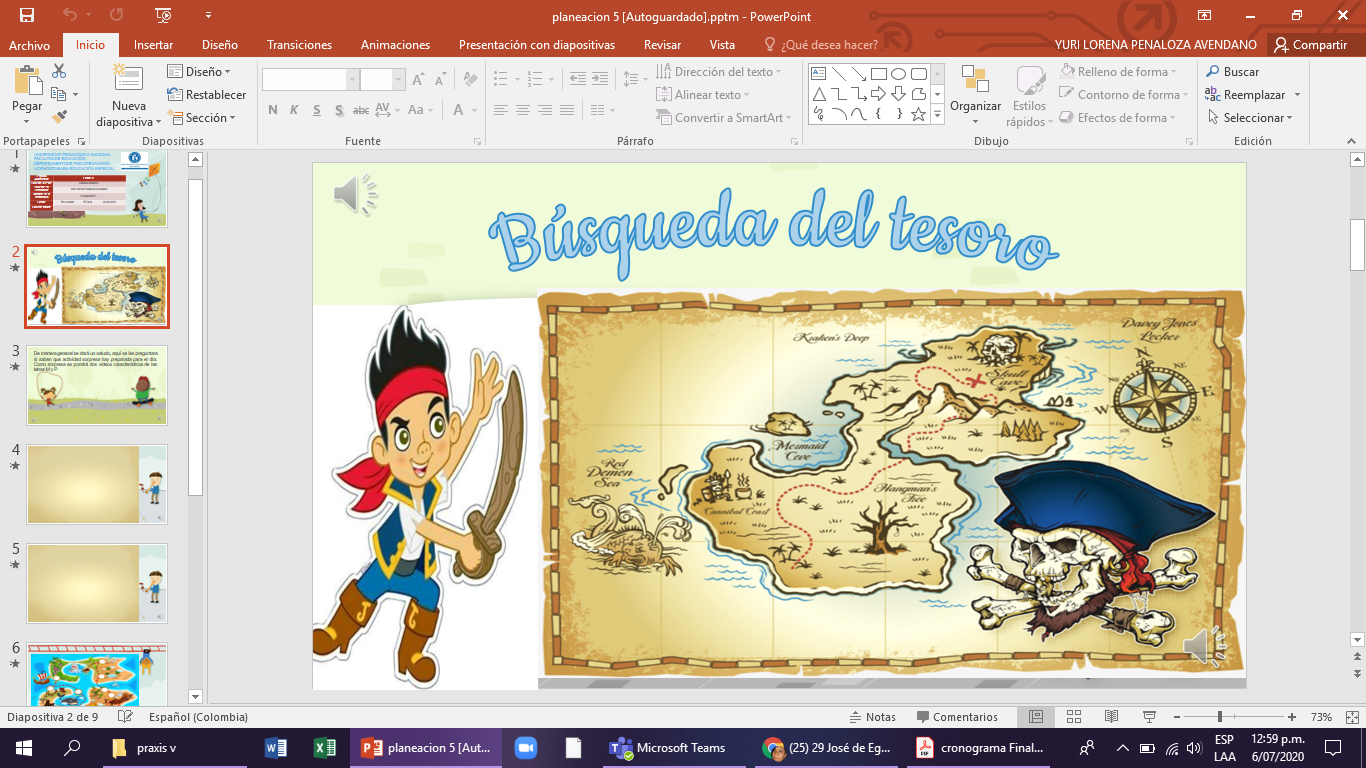Screen dimensions: 1366x768
Task: Expand the shapes gallery with the More arrow
Action: click(x=937, y=115)
